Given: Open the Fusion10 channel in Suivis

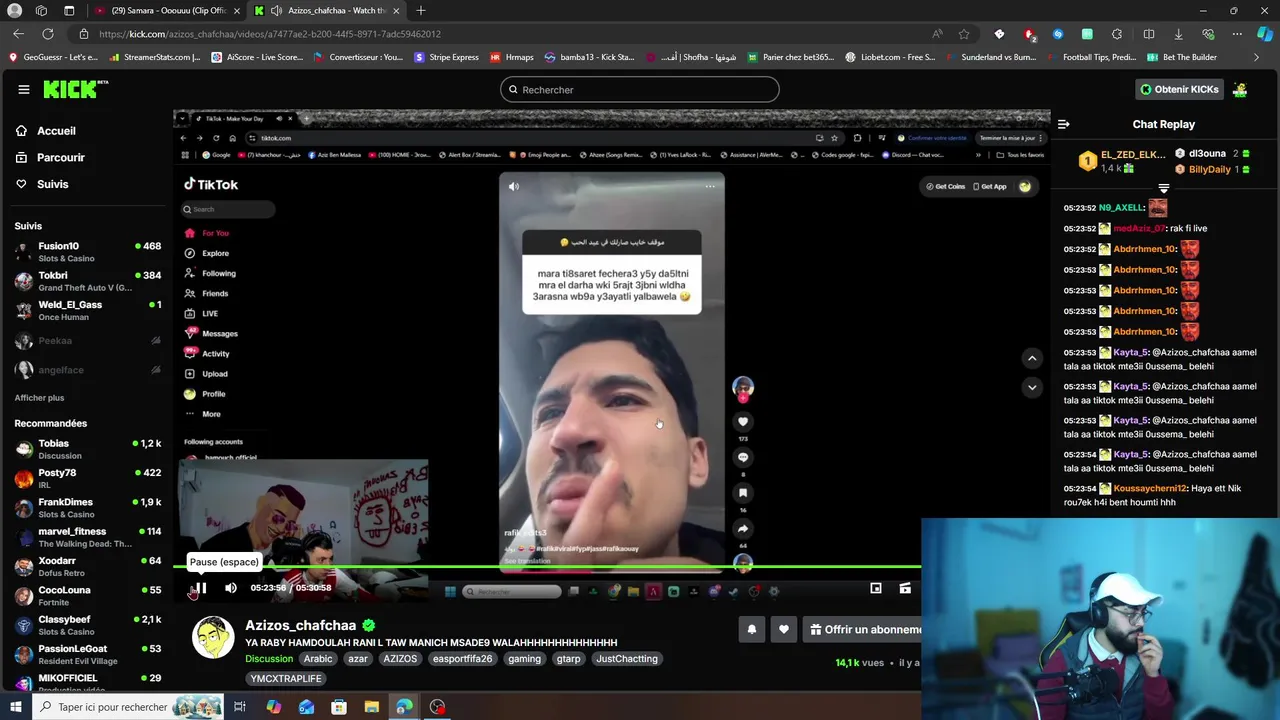Looking at the screenshot, I should click(88, 252).
